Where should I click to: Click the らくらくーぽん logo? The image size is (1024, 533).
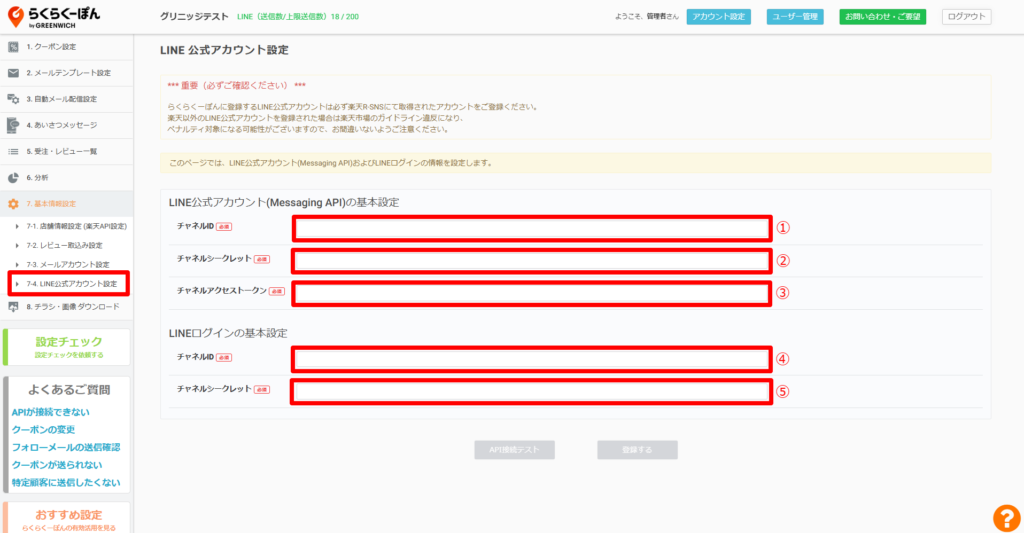coord(54,17)
